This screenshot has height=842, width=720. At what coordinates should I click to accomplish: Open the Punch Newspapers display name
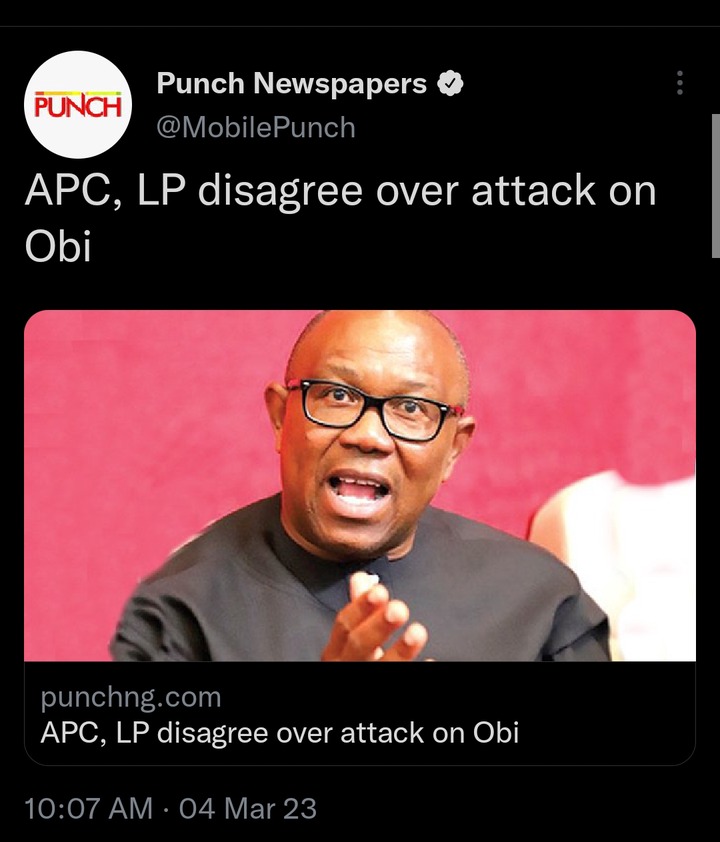pos(292,83)
